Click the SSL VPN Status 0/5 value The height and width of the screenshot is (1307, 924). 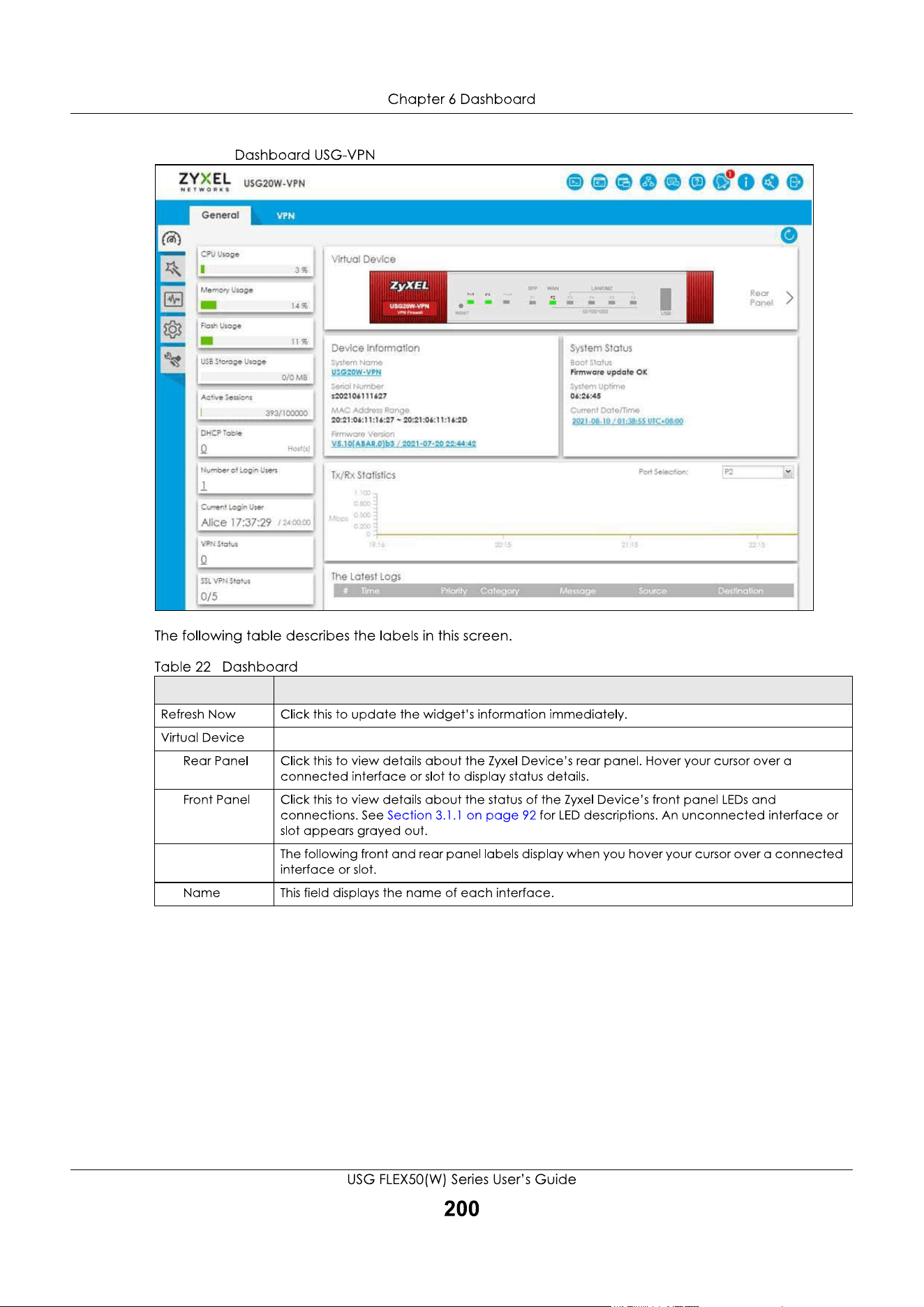tap(209, 597)
